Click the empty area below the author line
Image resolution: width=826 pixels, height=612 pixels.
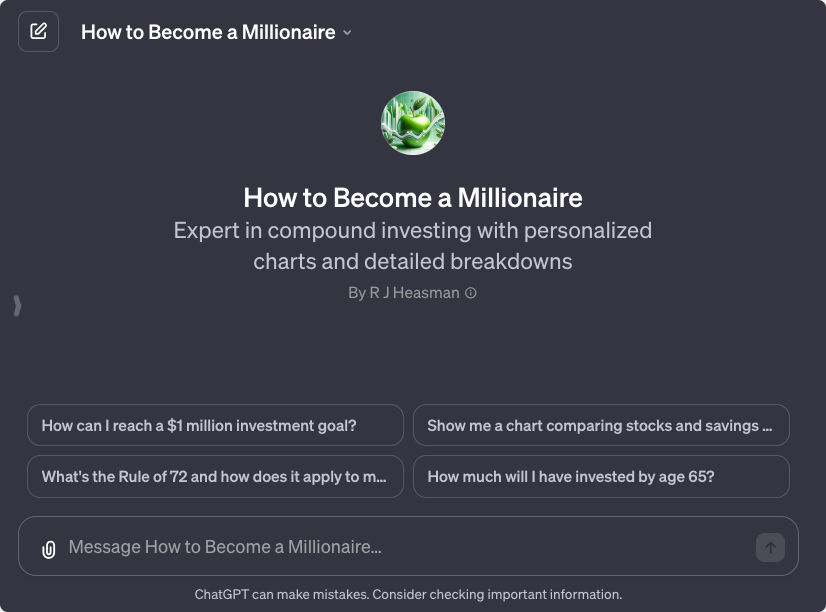(413, 350)
